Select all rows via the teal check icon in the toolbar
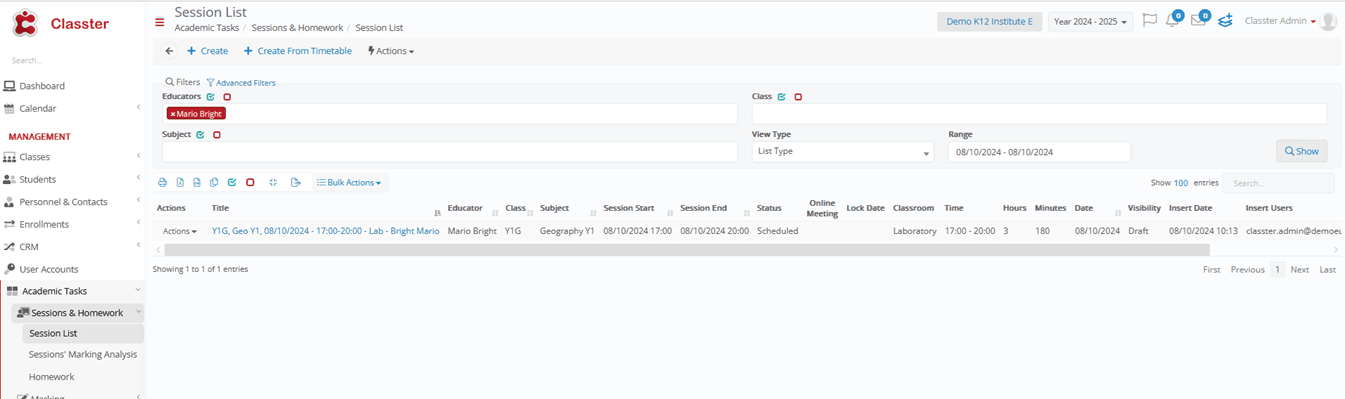 click(x=232, y=183)
